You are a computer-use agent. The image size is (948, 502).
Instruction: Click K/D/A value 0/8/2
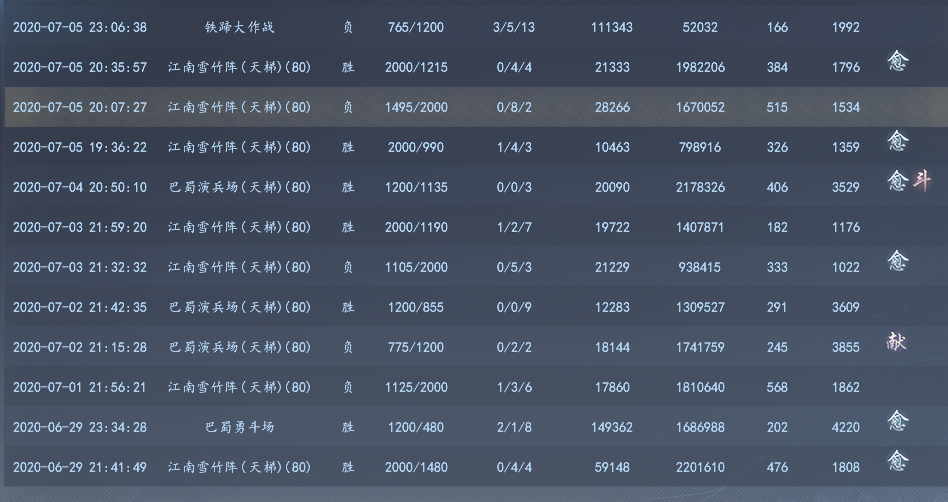tap(514, 107)
